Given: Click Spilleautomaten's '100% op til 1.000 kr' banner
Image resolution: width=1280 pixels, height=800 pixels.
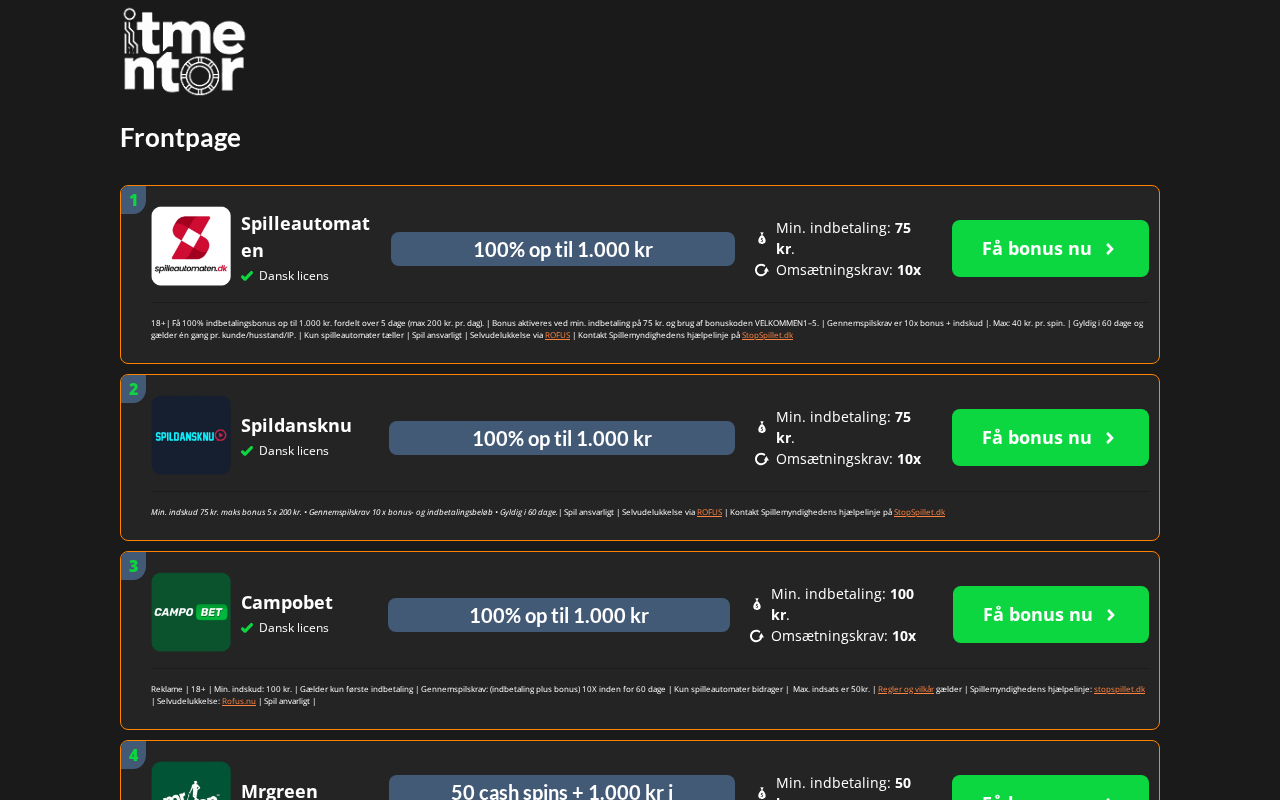Looking at the screenshot, I should click(563, 249).
